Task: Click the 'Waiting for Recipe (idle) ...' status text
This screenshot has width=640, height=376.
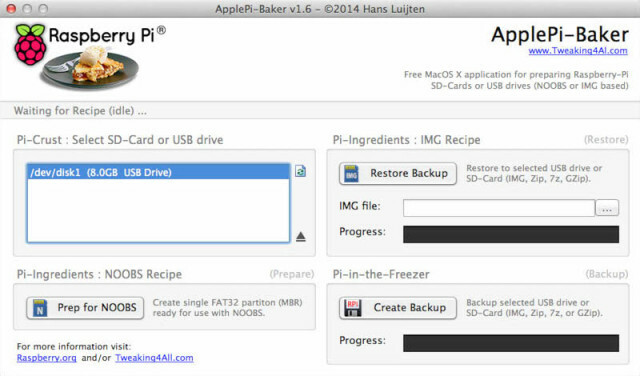Action: [80, 111]
